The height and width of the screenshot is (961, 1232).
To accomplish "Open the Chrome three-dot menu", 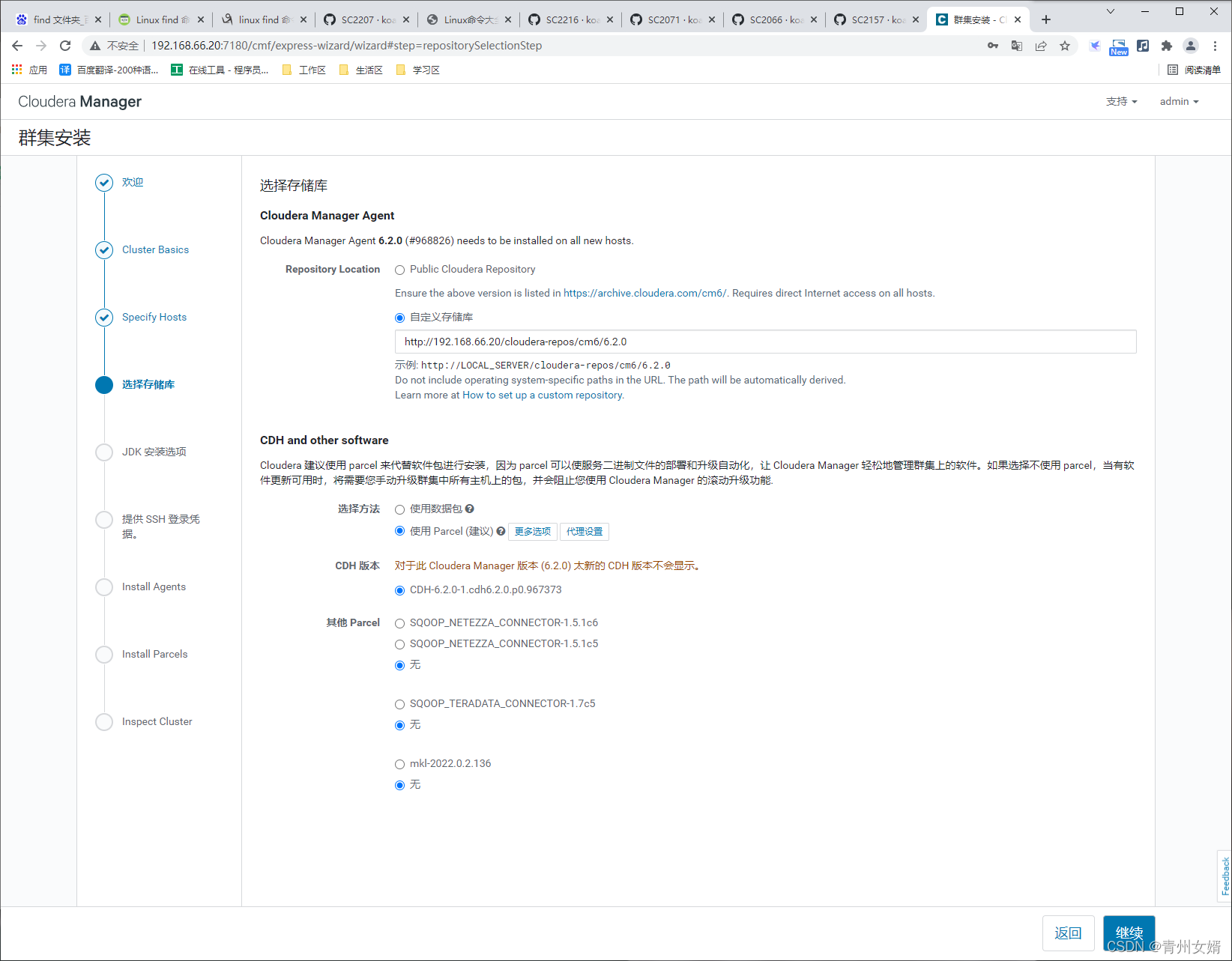I will point(1215,46).
